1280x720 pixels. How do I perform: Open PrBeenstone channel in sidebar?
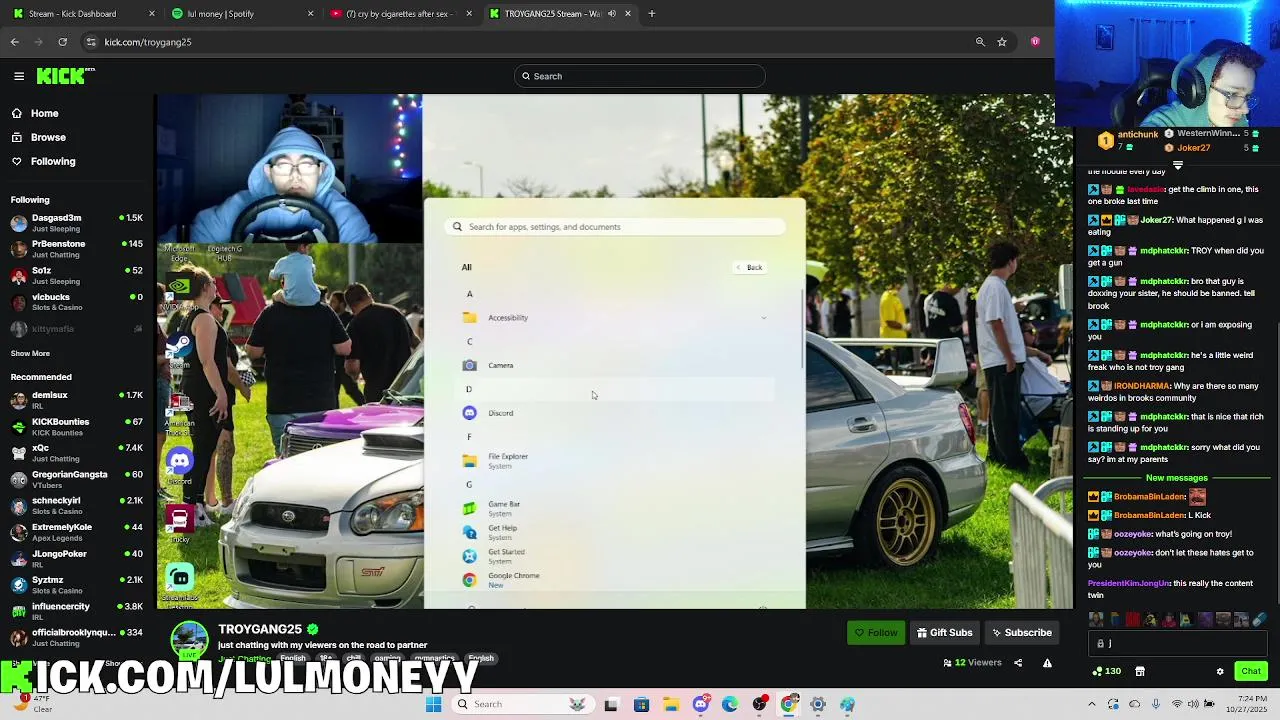coord(76,248)
